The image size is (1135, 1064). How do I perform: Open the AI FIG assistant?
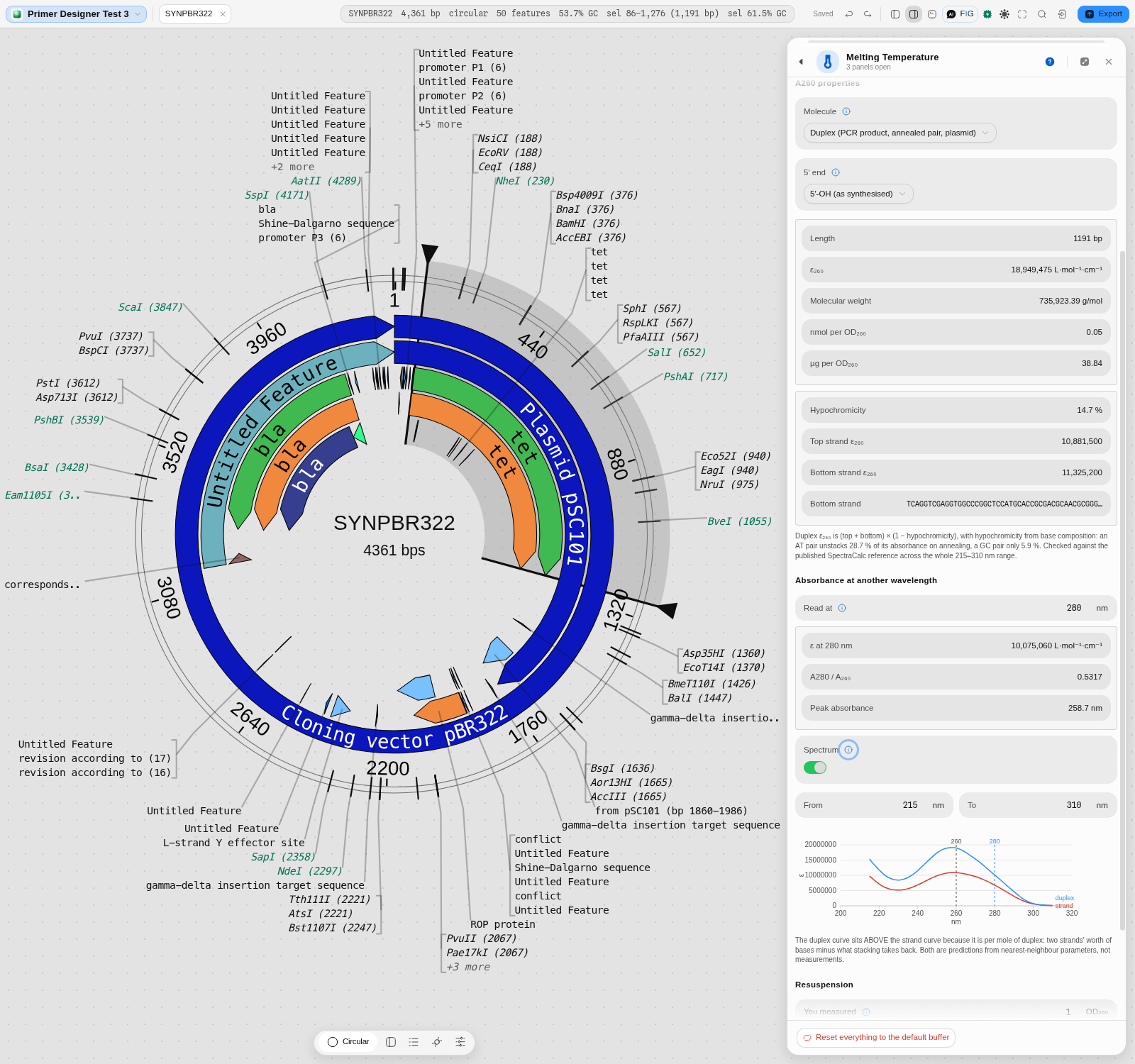click(960, 14)
